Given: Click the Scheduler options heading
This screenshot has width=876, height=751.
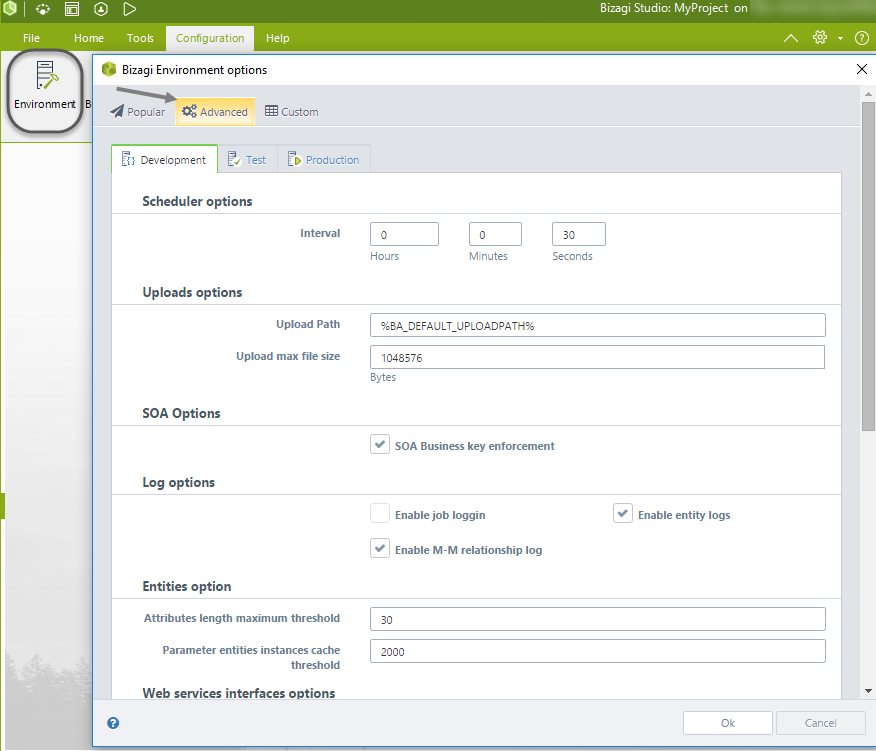Looking at the screenshot, I should pyautogui.click(x=197, y=201).
